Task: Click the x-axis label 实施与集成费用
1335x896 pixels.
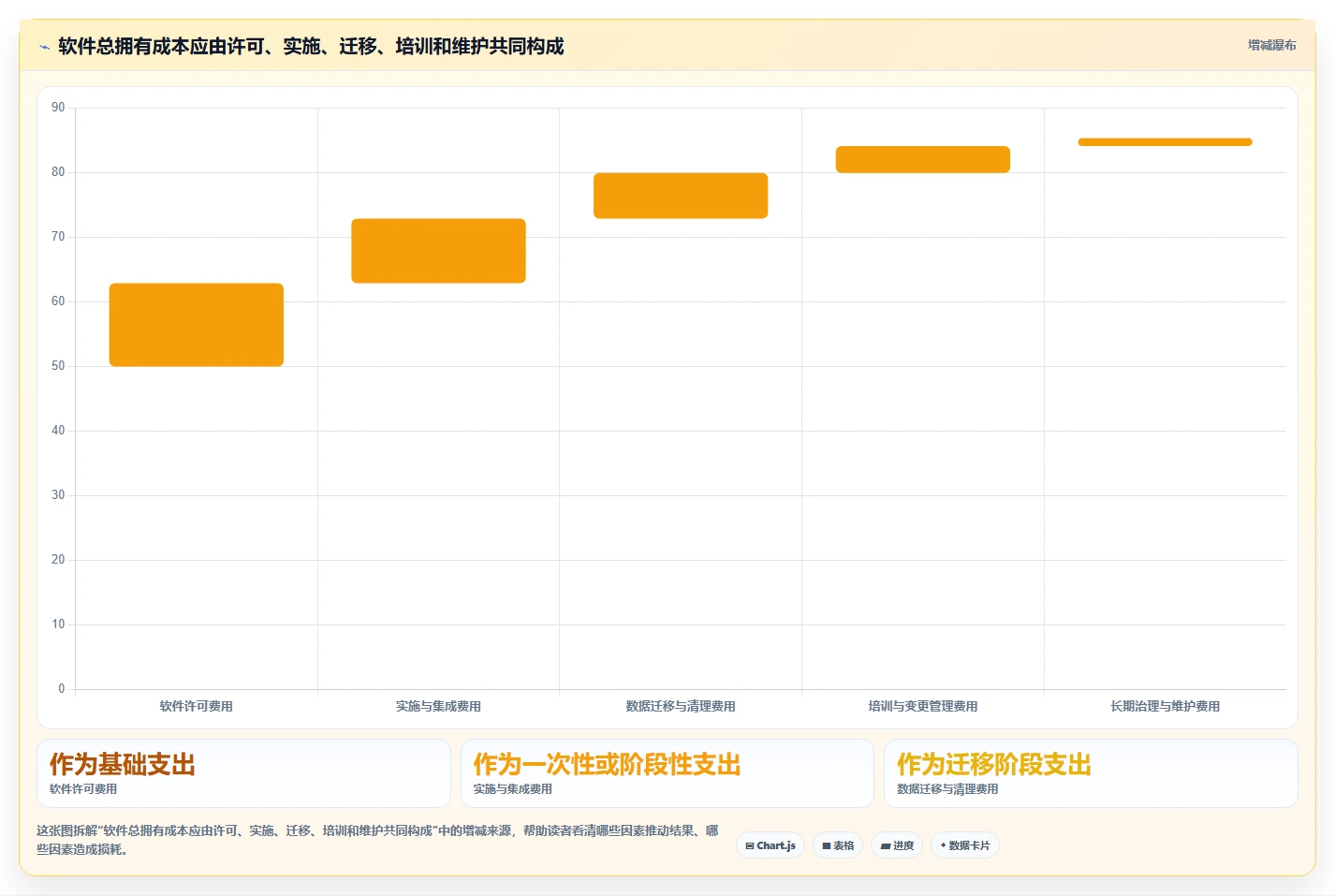Action: coord(438,706)
